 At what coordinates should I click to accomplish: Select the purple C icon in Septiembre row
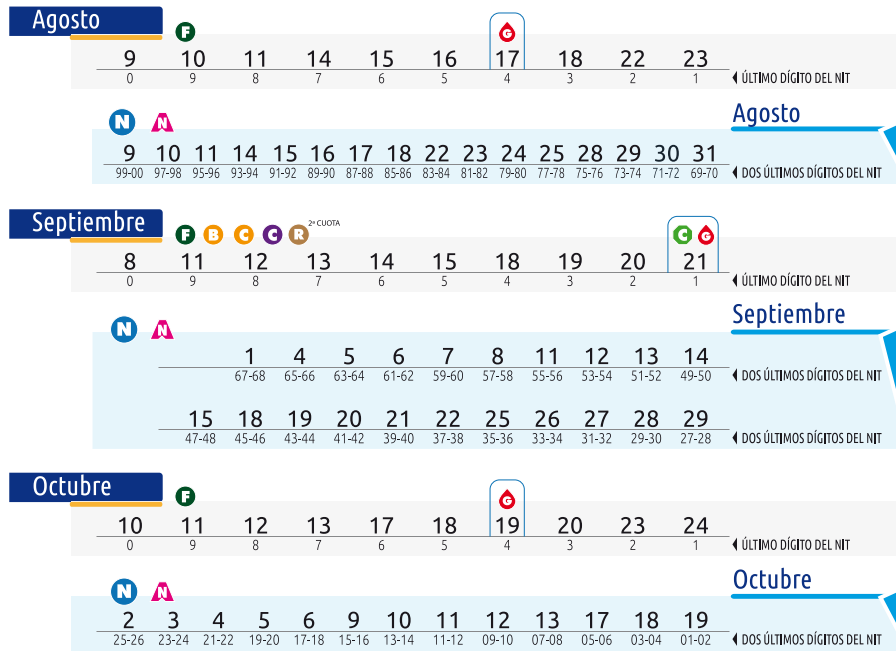271,235
